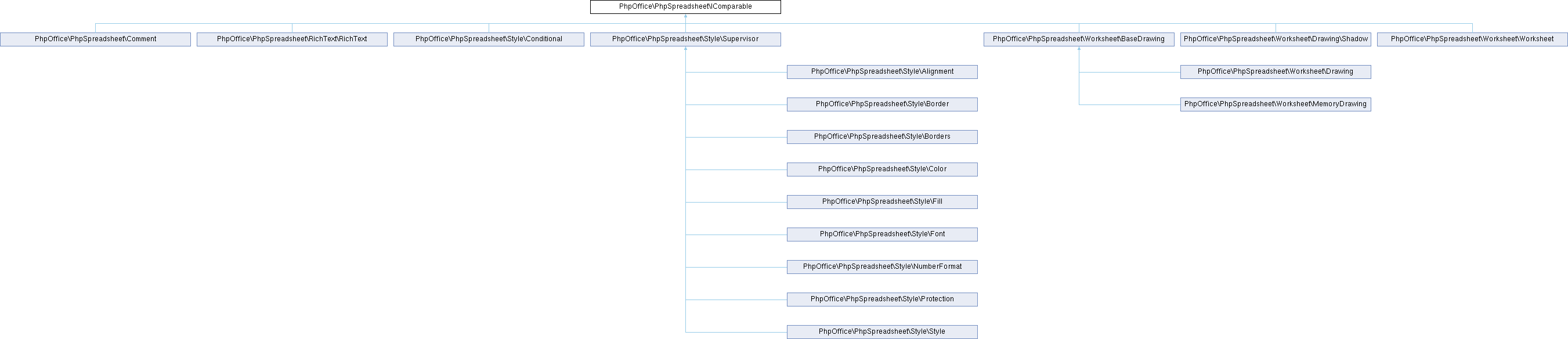Select the Worksheet\MemoryDrawing class node

pos(1275,104)
